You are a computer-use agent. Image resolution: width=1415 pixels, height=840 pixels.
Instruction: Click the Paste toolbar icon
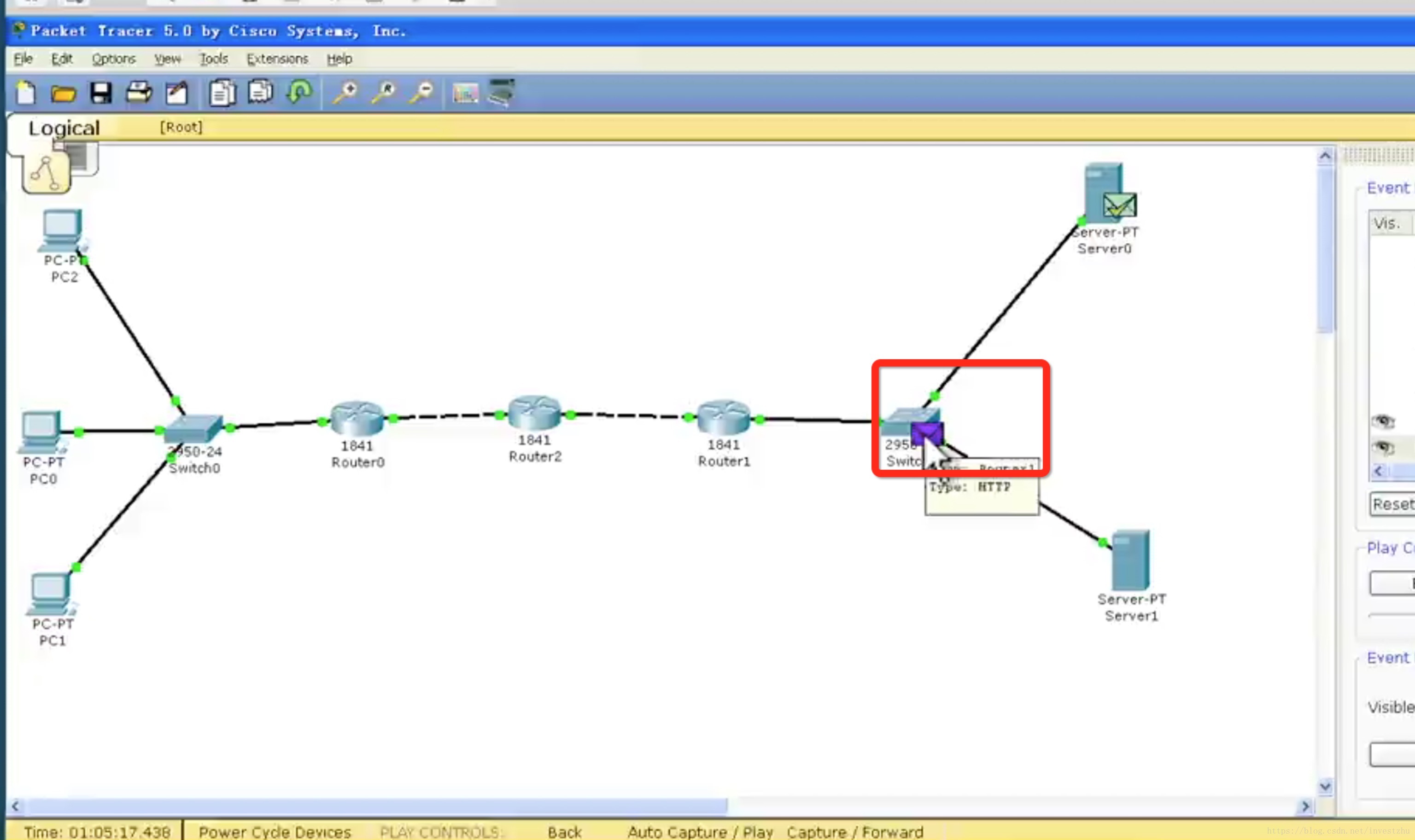(x=260, y=92)
